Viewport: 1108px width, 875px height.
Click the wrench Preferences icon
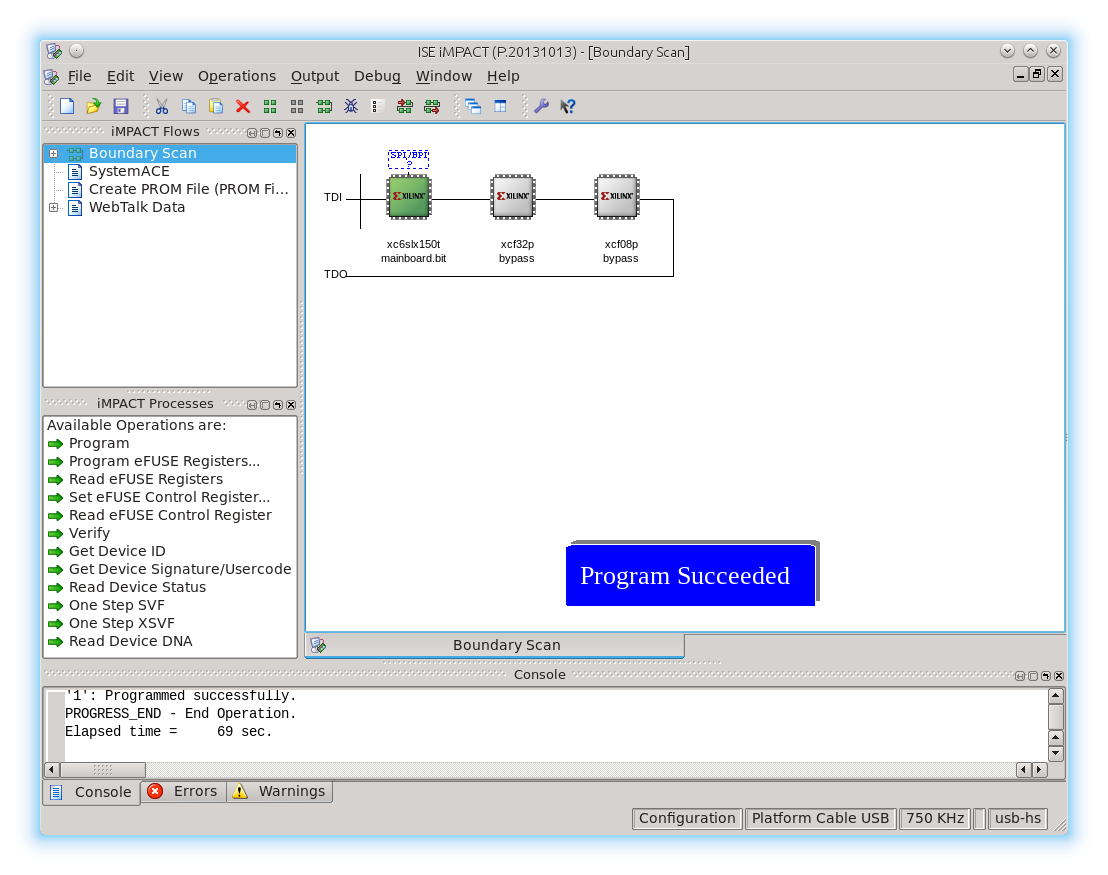click(x=541, y=106)
